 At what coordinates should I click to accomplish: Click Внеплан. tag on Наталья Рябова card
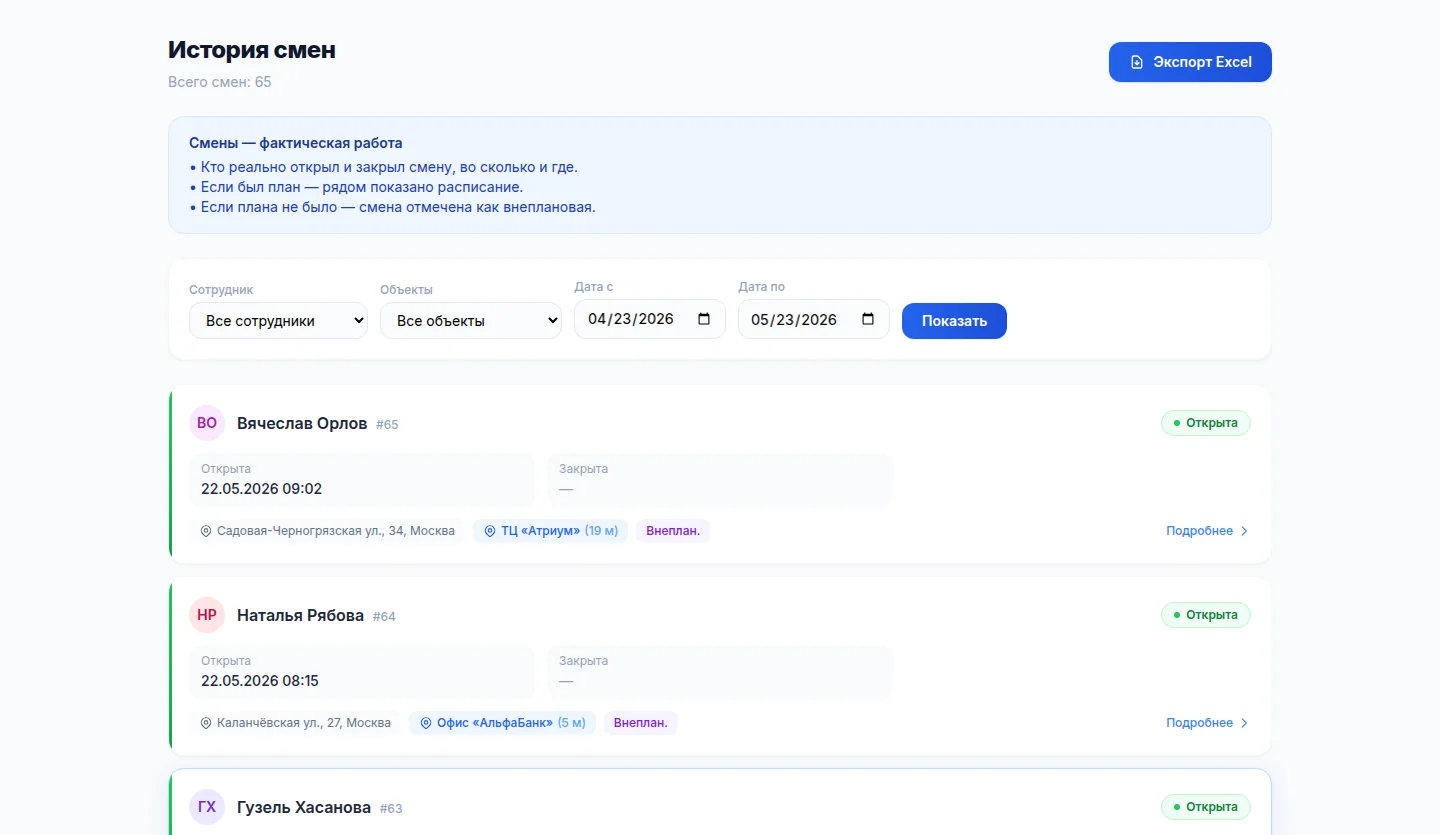click(x=641, y=723)
